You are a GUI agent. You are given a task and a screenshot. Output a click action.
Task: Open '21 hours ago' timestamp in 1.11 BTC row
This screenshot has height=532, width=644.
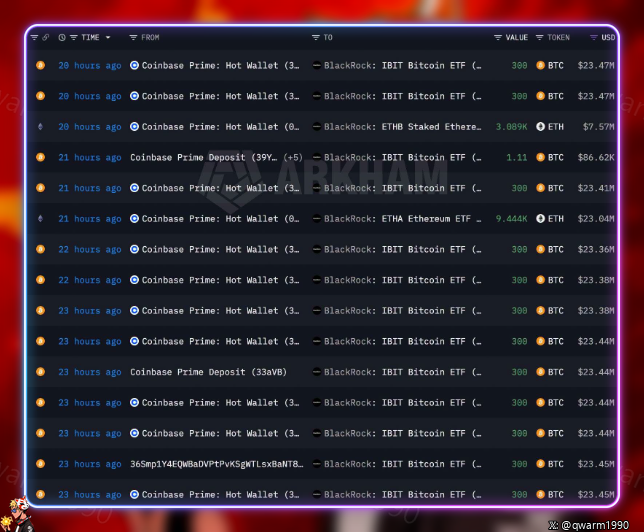[90, 157]
